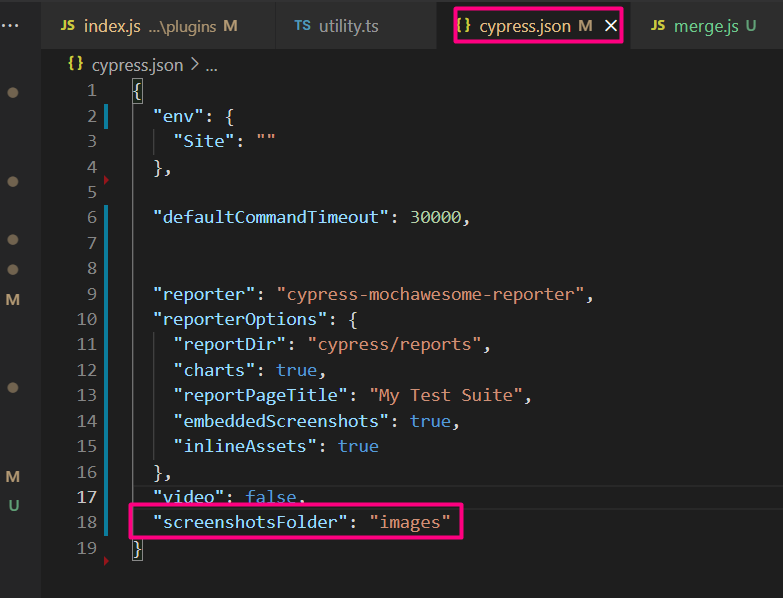The width and height of the screenshot is (783, 598).
Task: Click the braces icon in the breadcrumb
Action: pos(75,64)
